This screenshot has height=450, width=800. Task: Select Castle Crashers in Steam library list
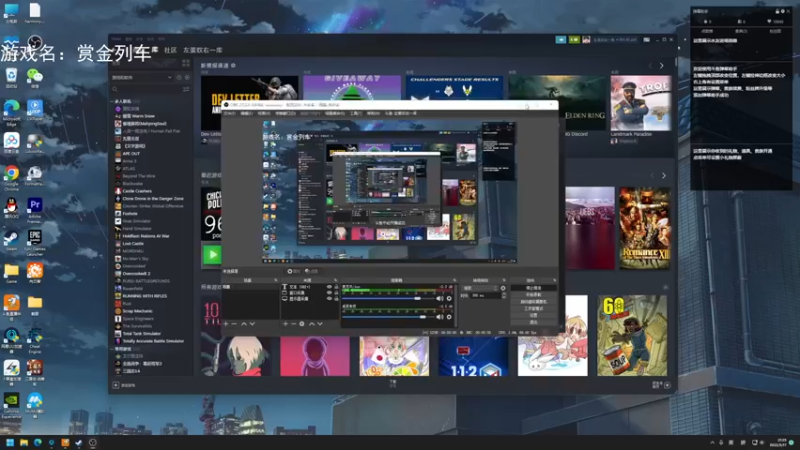click(x=137, y=191)
